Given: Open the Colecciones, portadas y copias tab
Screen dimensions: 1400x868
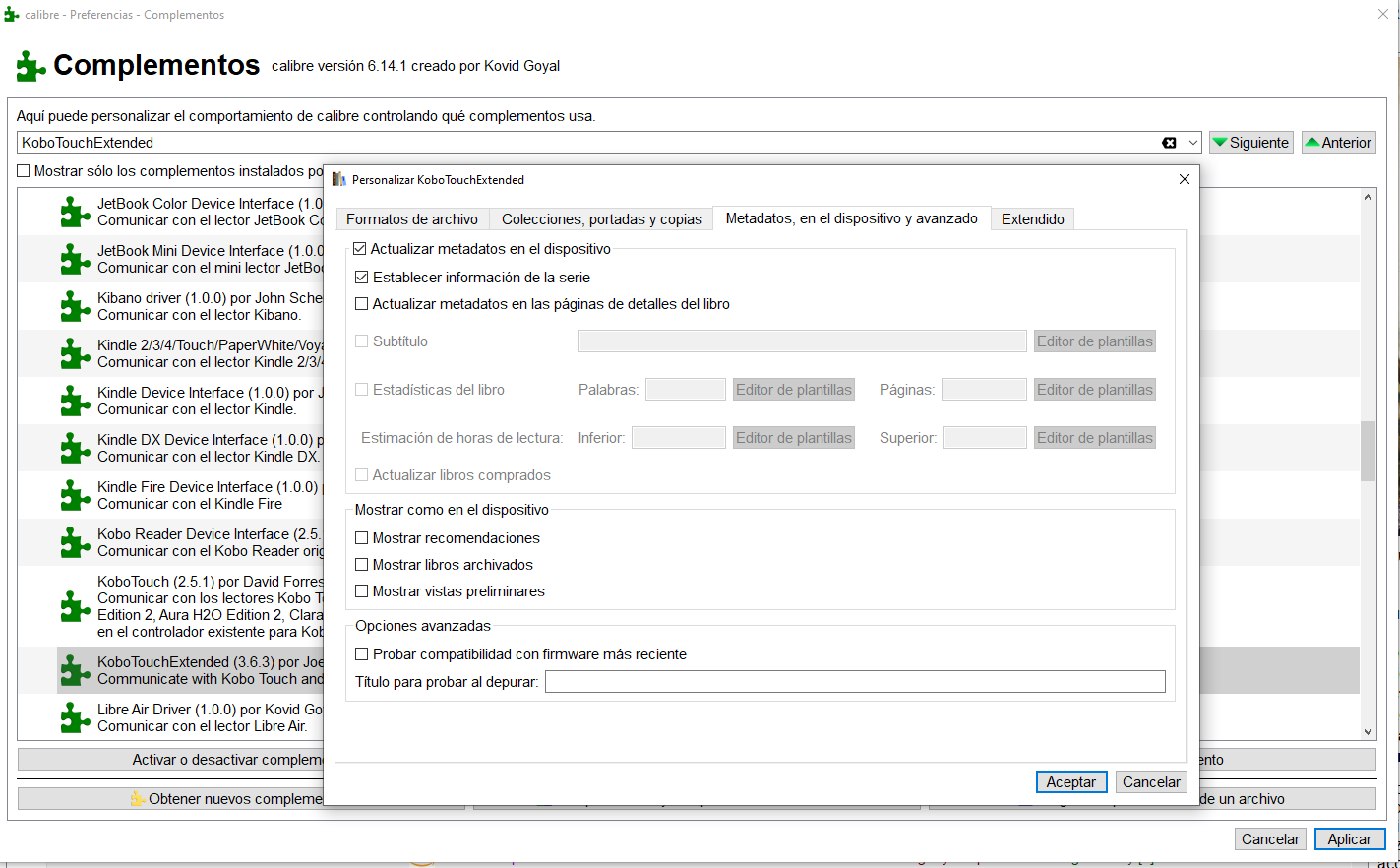Looking at the screenshot, I should [602, 219].
